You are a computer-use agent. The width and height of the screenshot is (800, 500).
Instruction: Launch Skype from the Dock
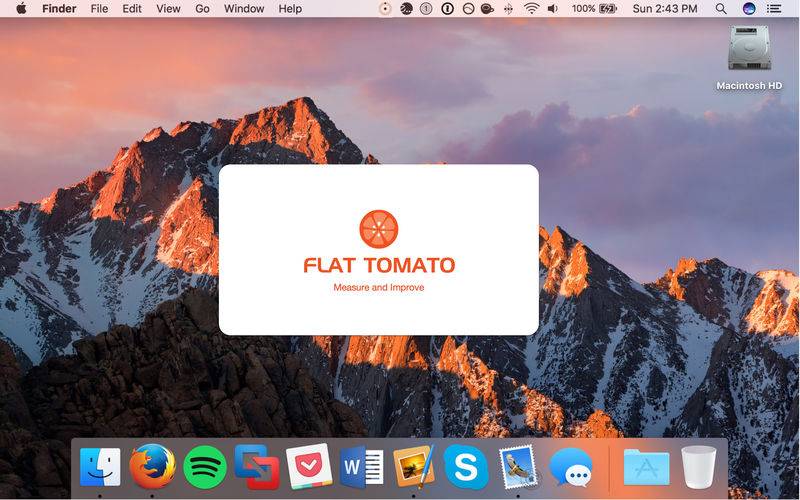coord(466,466)
